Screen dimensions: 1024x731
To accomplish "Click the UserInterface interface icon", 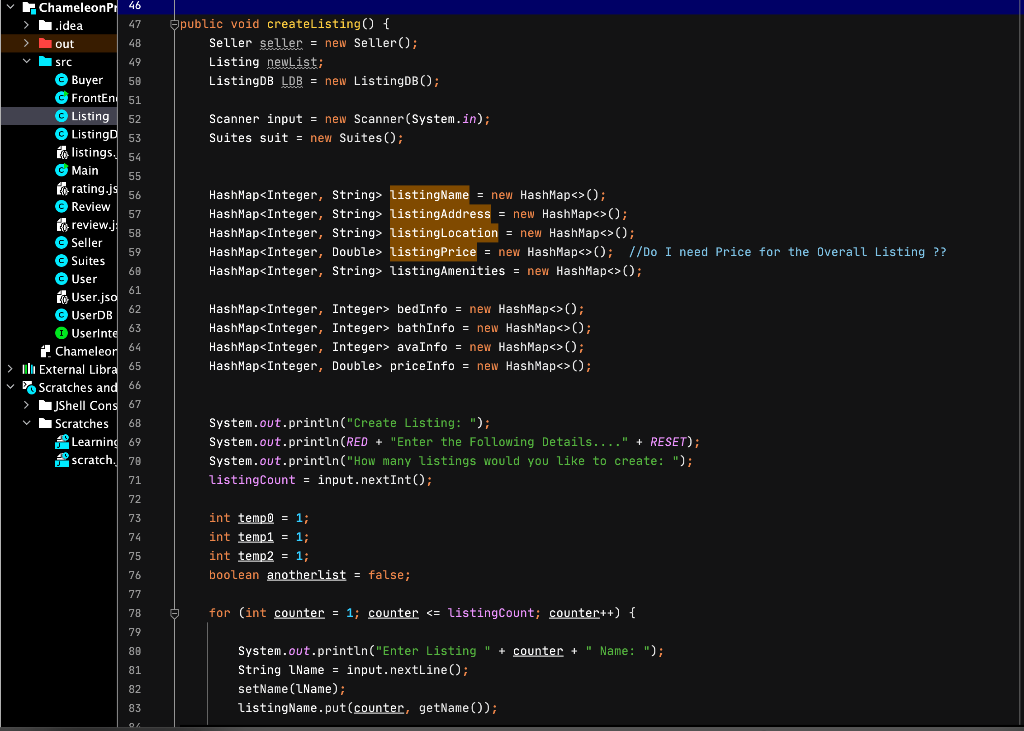I will 63,333.
